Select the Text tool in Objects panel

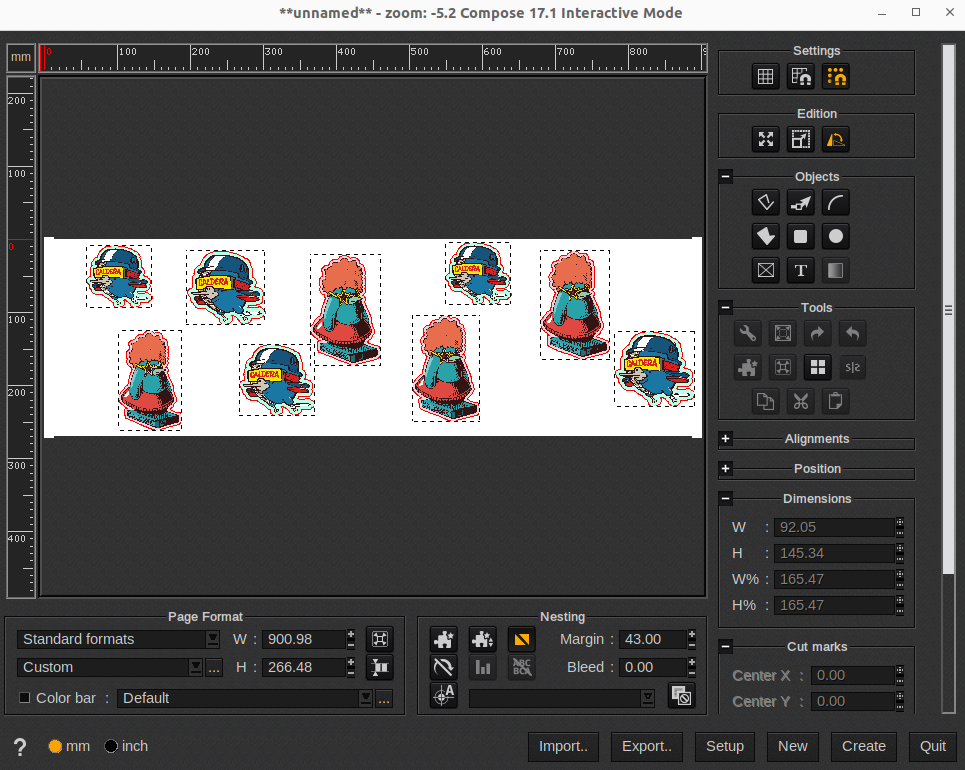(800, 270)
